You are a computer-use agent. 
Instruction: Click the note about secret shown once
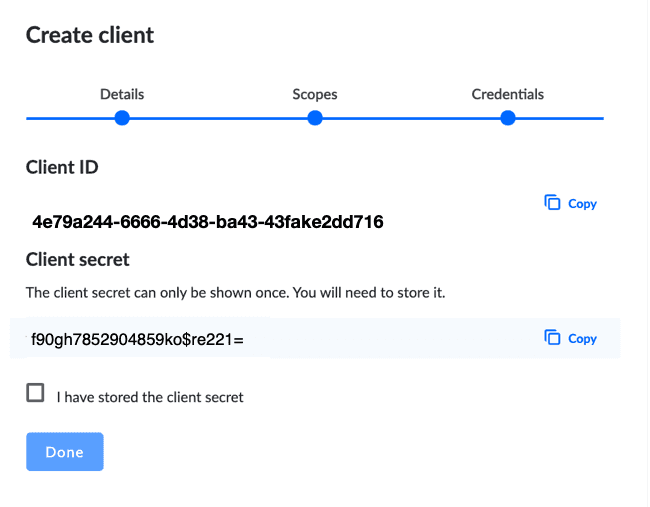pos(235,293)
